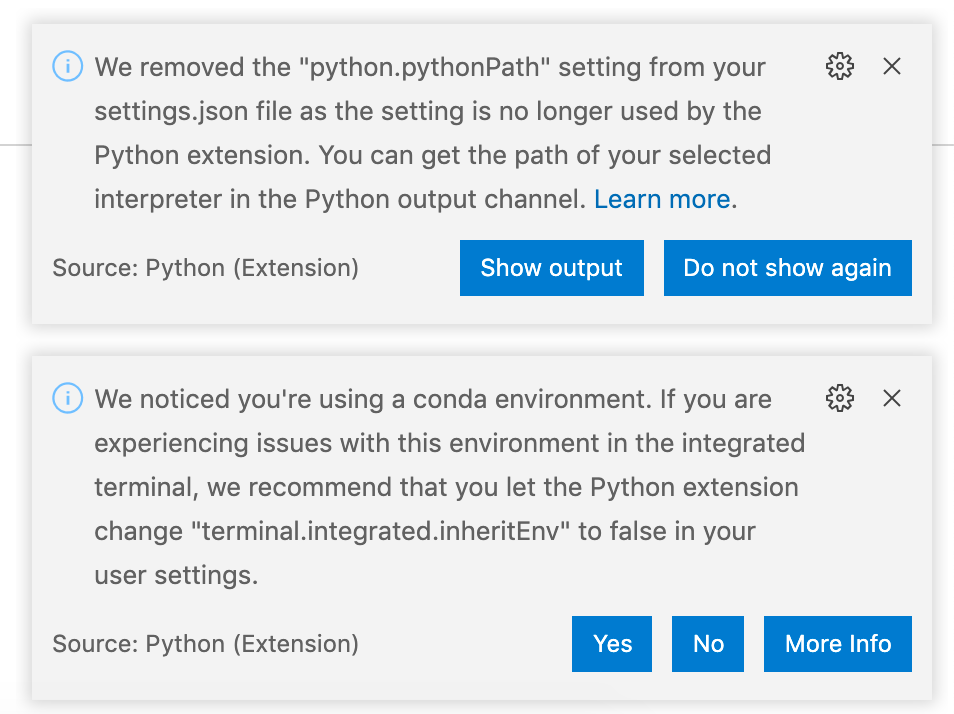Click info icon on pythonPath notification
Viewport: 954px width, 714px height.
coord(67,67)
